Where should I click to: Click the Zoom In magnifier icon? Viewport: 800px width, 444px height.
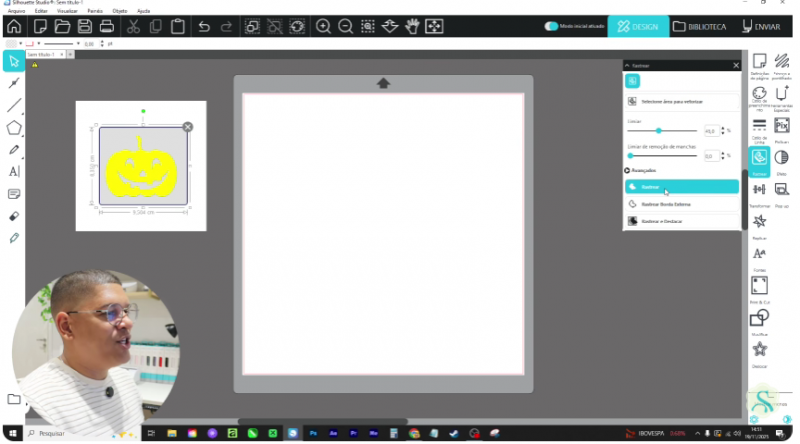(x=323, y=26)
